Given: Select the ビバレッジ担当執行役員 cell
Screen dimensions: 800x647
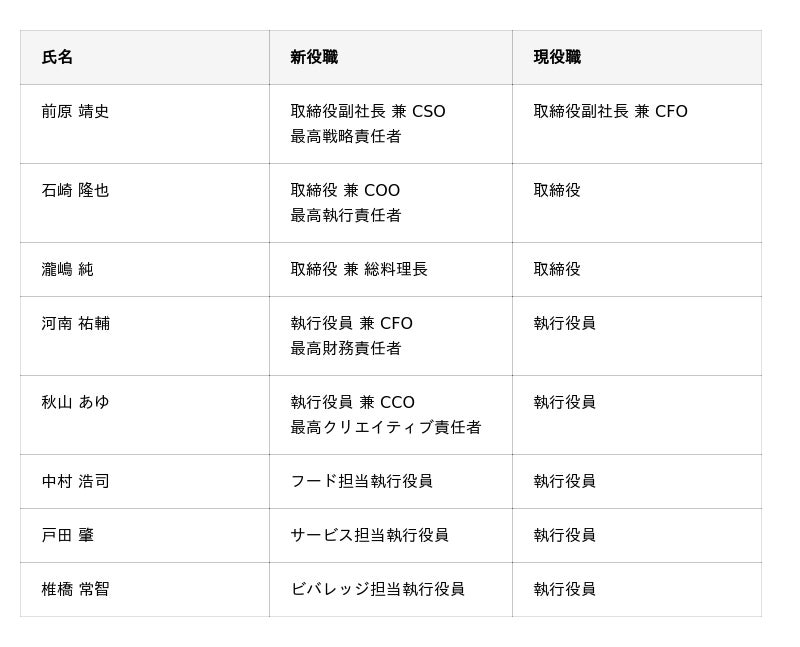Looking at the screenshot, I should point(377,590).
